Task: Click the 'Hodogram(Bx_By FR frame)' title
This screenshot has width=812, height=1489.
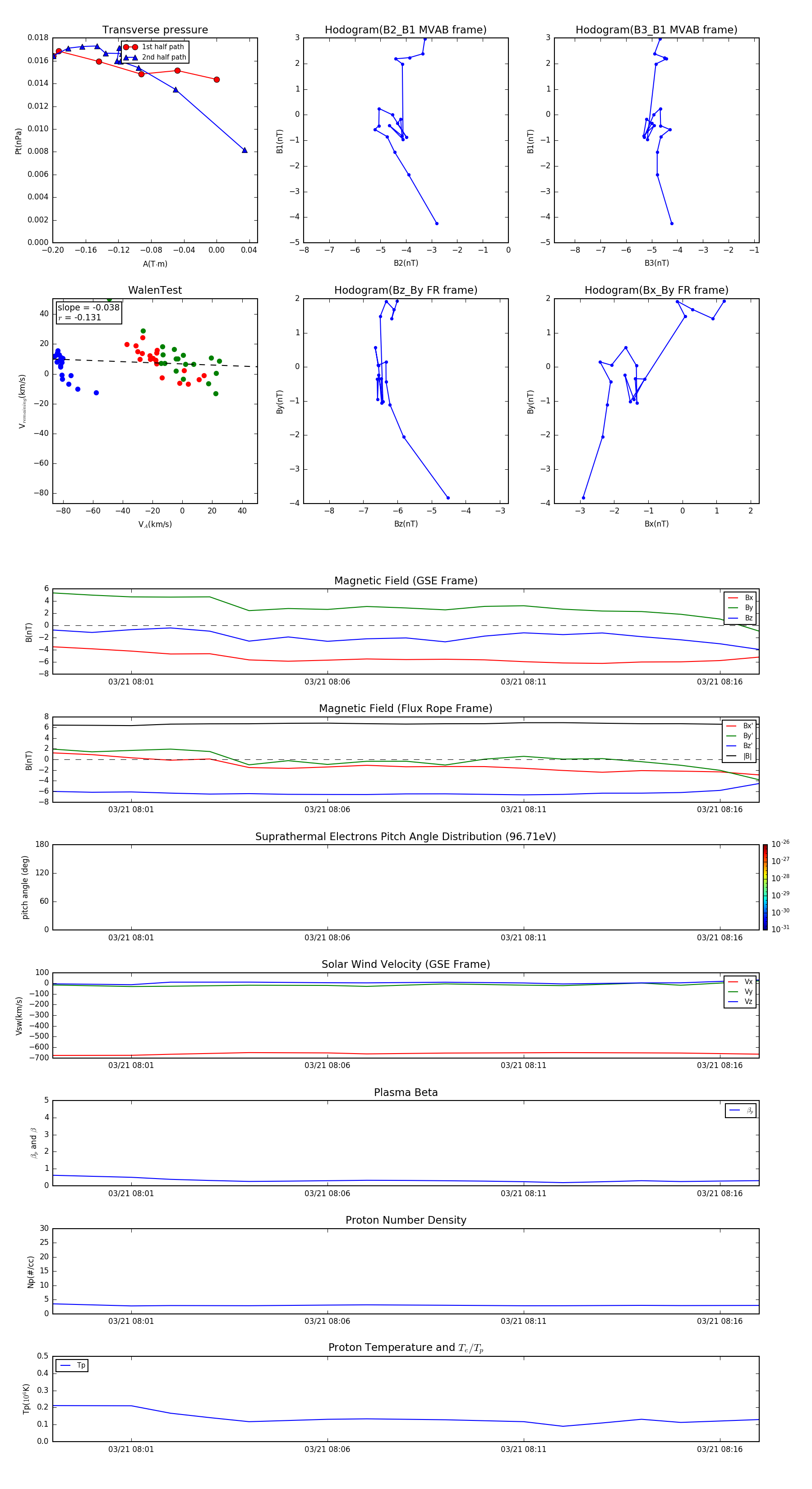Action: [x=656, y=290]
